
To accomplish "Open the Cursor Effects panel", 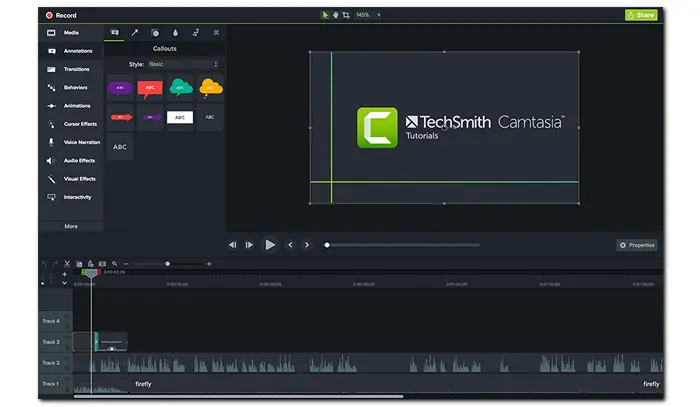I will (x=71, y=124).
